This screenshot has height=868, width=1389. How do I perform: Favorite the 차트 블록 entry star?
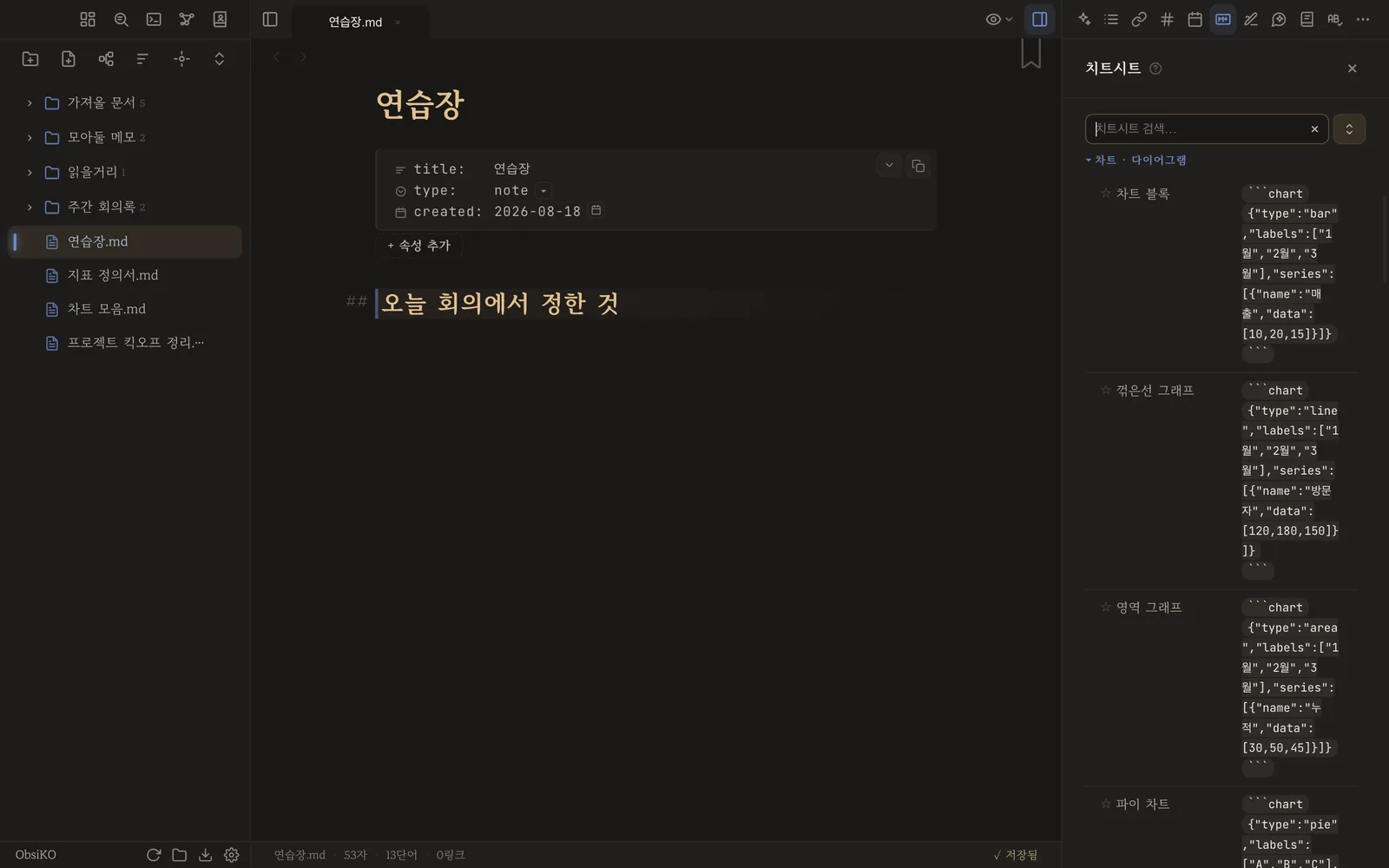pyautogui.click(x=1105, y=194)
